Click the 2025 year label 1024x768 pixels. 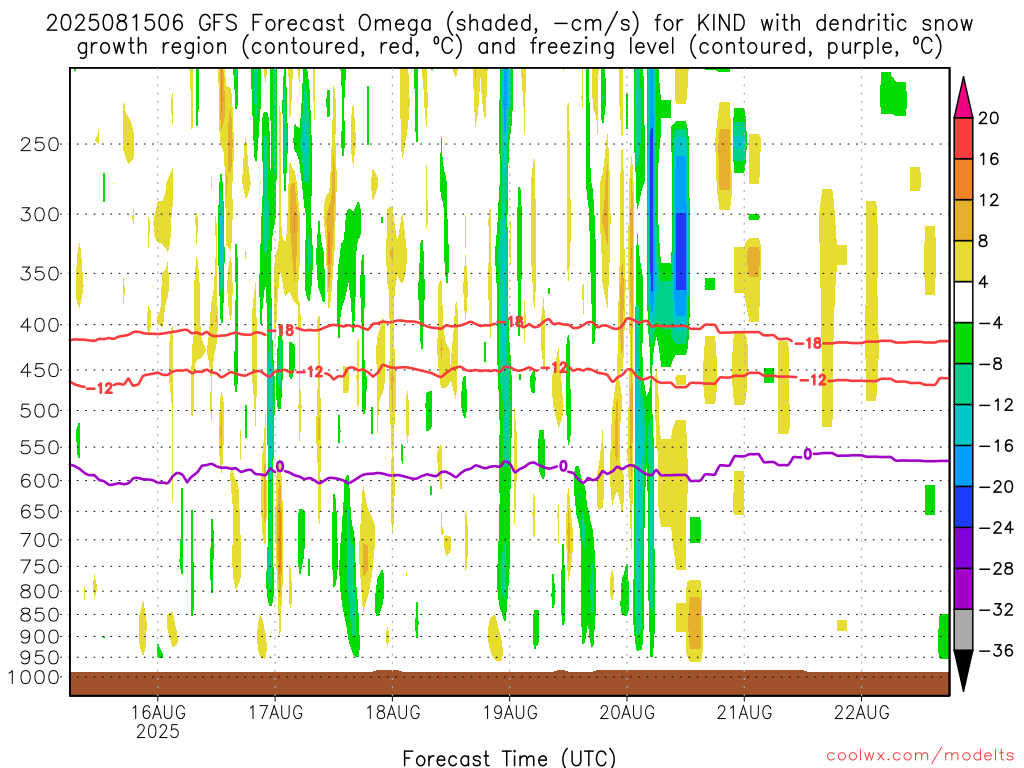coord(158,731)
